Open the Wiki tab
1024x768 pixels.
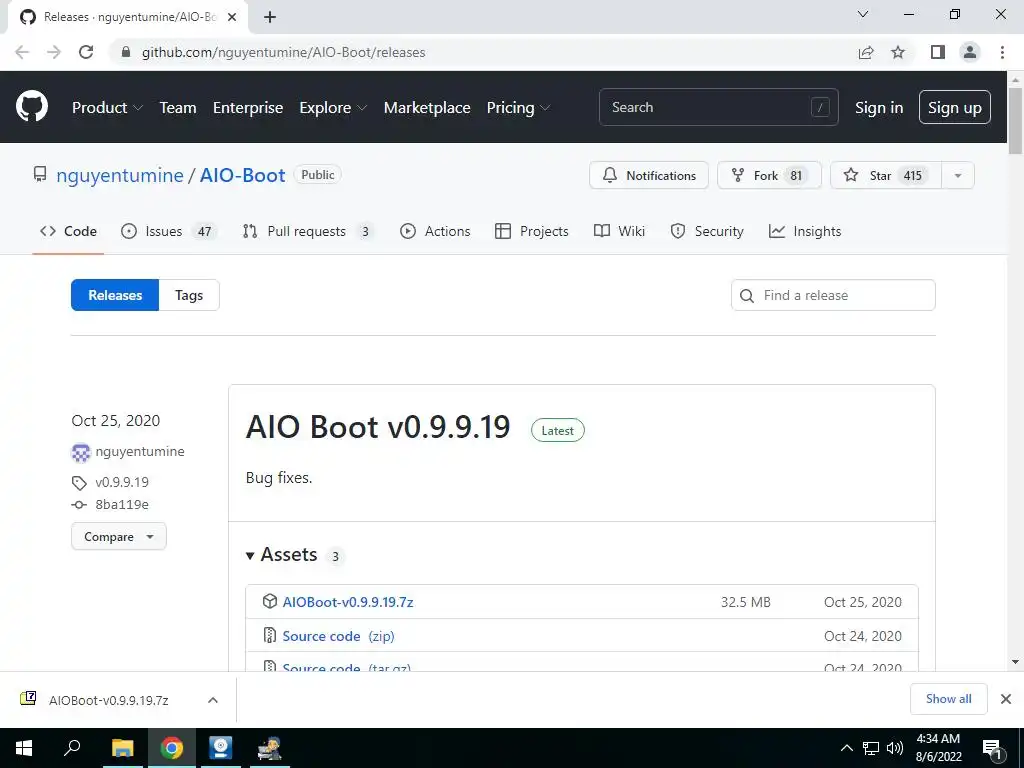coord(619,231)
